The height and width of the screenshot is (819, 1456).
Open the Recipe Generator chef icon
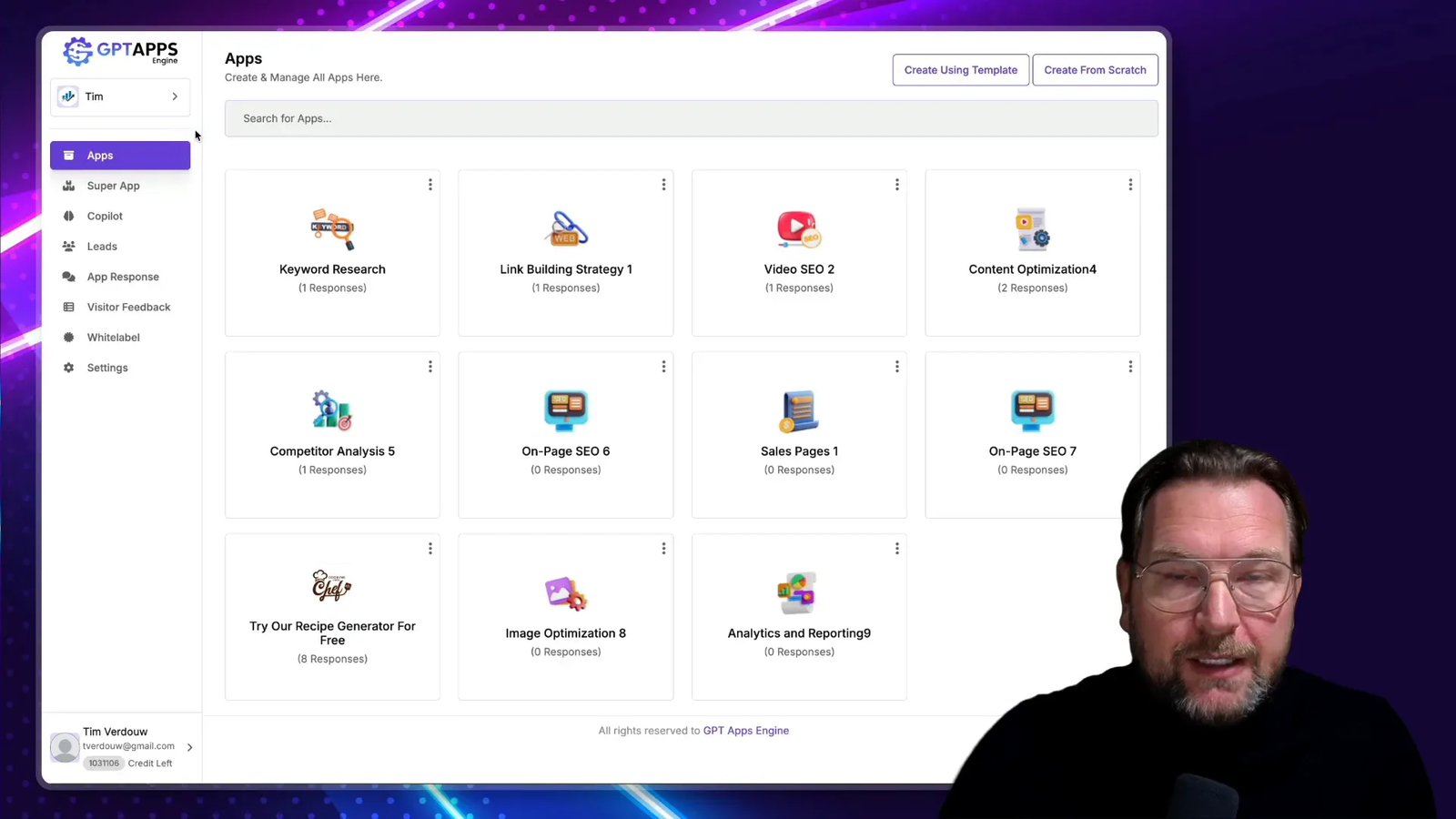tap(332, 585)
